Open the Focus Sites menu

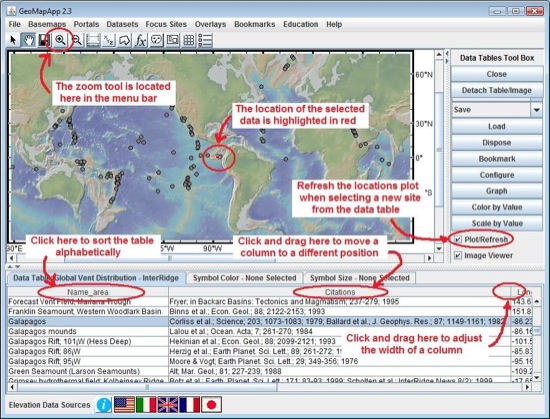click(x=166, y=24)
